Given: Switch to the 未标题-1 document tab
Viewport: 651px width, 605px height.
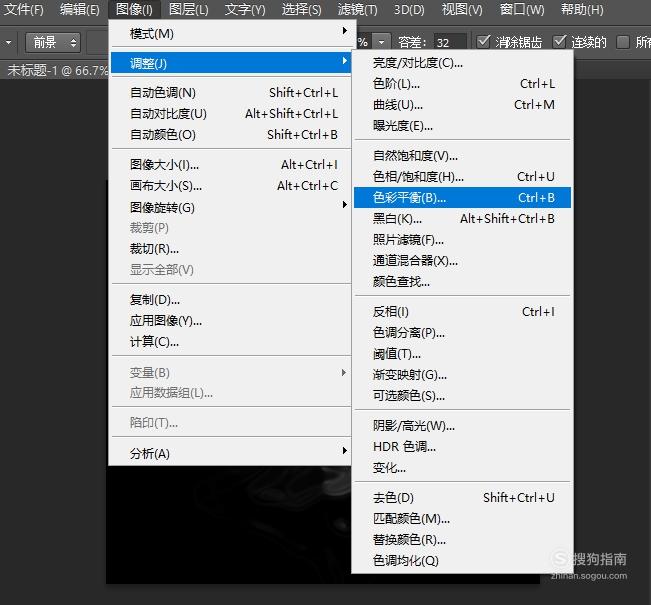Looking at the screenshot, I should (x=57, y=70).
